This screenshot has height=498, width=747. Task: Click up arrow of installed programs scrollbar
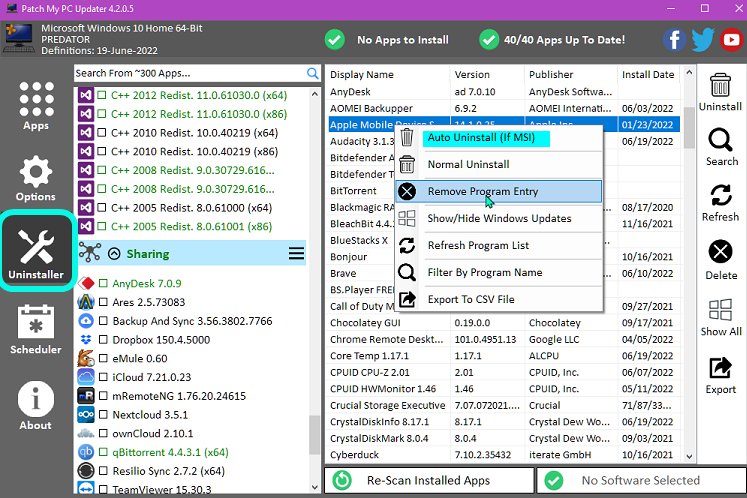[689, 72]
